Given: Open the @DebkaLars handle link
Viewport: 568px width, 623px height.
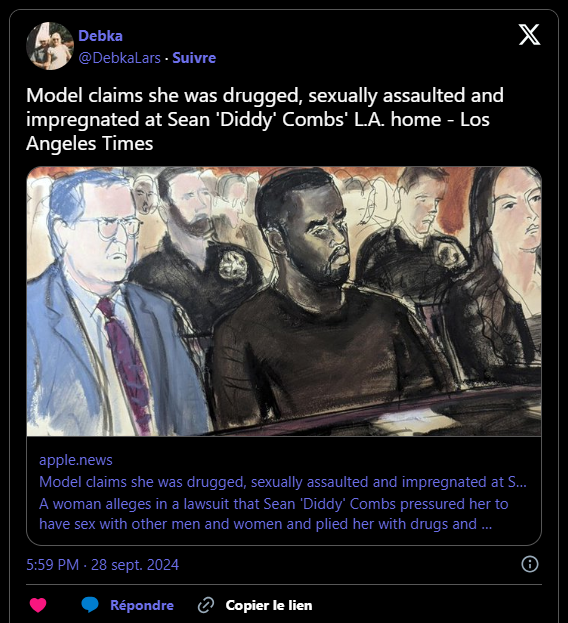Looking at the screenshot, I should pyautogui.click(x=120, y=58).
